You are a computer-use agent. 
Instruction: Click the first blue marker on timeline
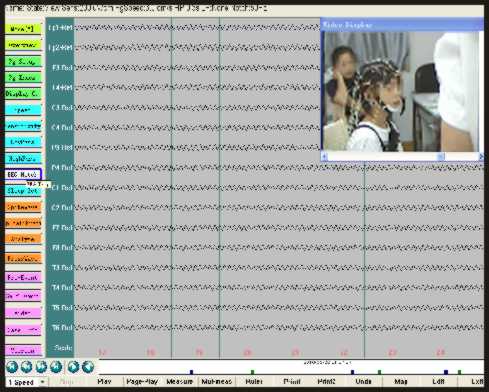(x=191, y=372)
